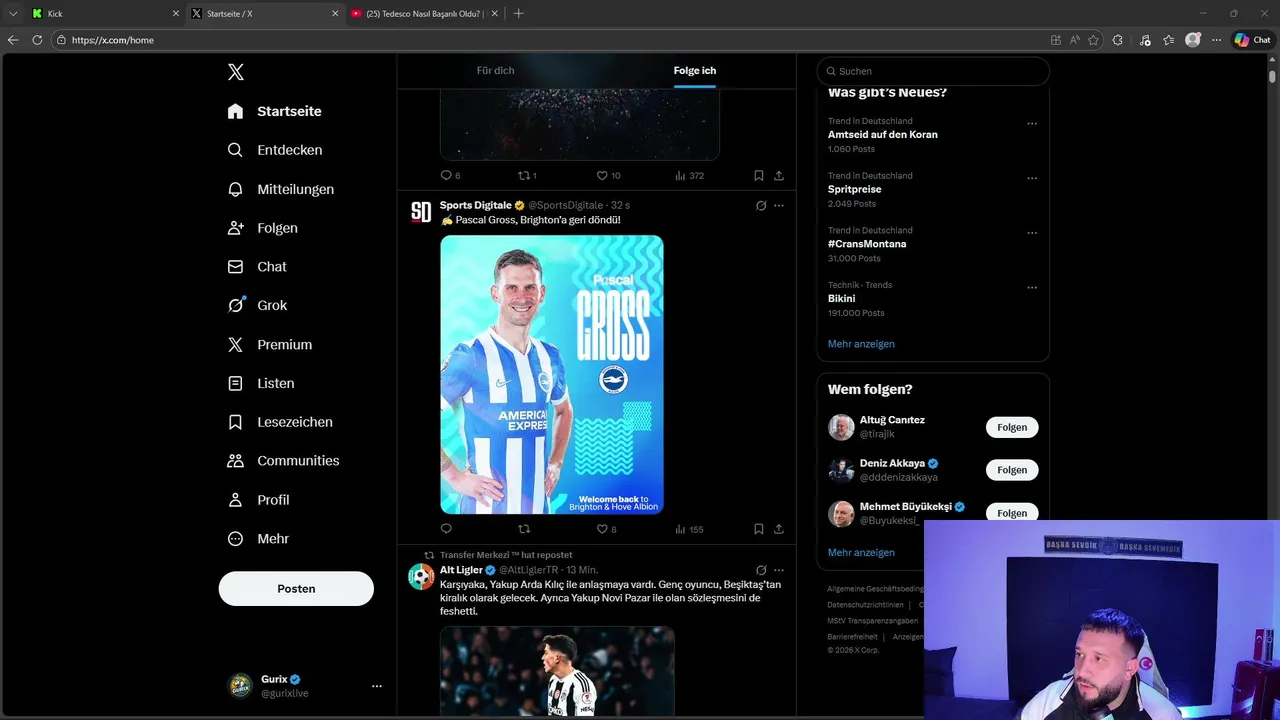Like the Pascal Gross post
Screen dimensions: 1280x720
pos(602,529)
